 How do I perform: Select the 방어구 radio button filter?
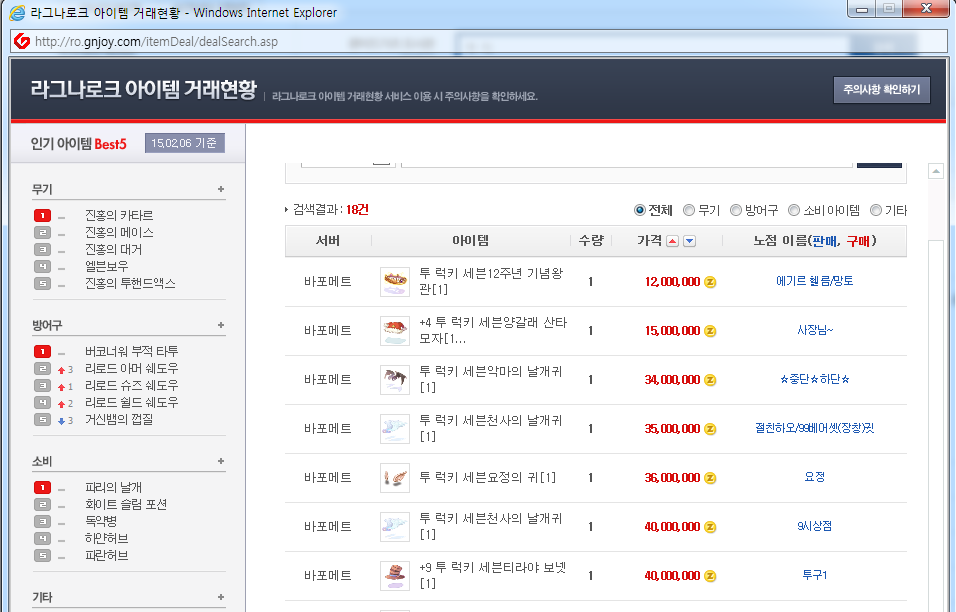(736, 210)
